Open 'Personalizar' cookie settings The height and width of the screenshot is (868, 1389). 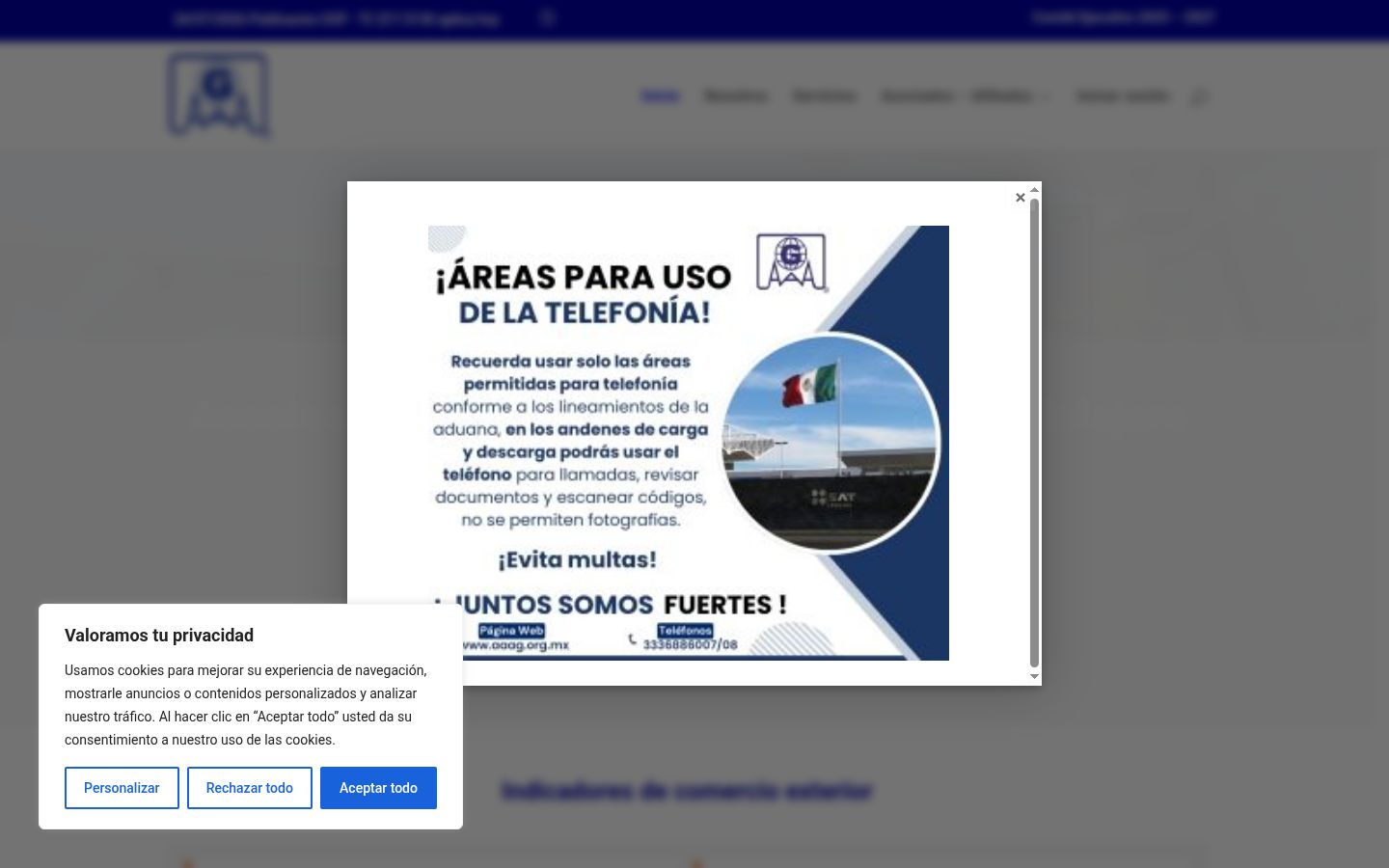coord(122,788)
